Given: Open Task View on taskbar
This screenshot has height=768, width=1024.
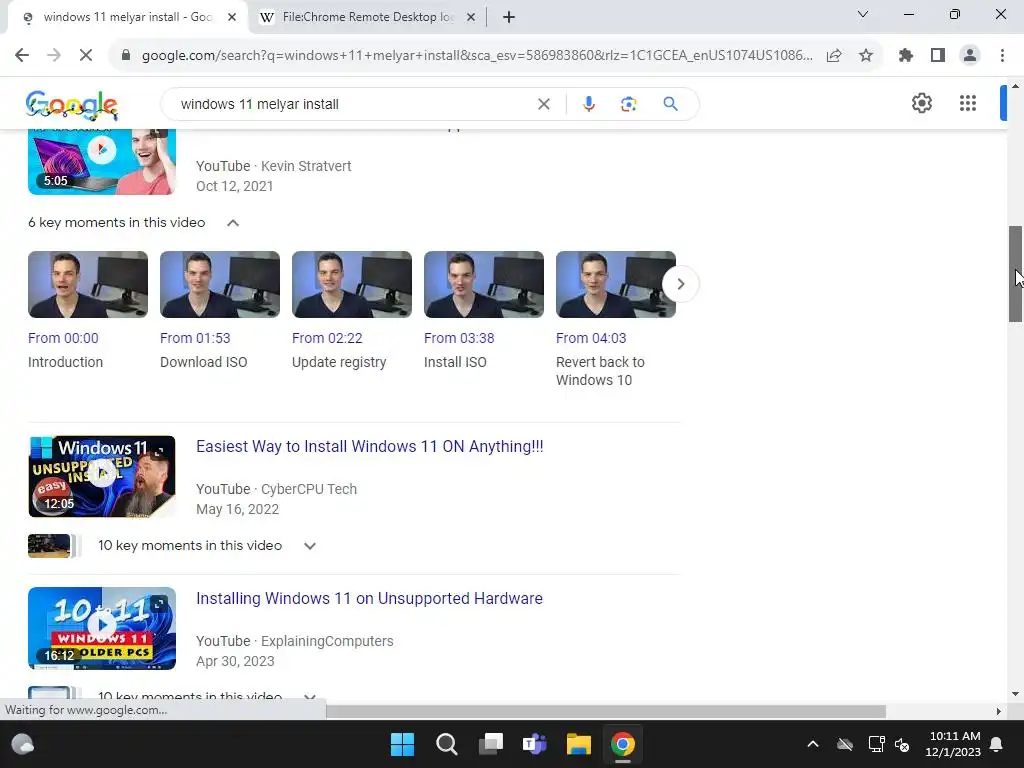Looking at the screenshot, I should tap(490, 744).
